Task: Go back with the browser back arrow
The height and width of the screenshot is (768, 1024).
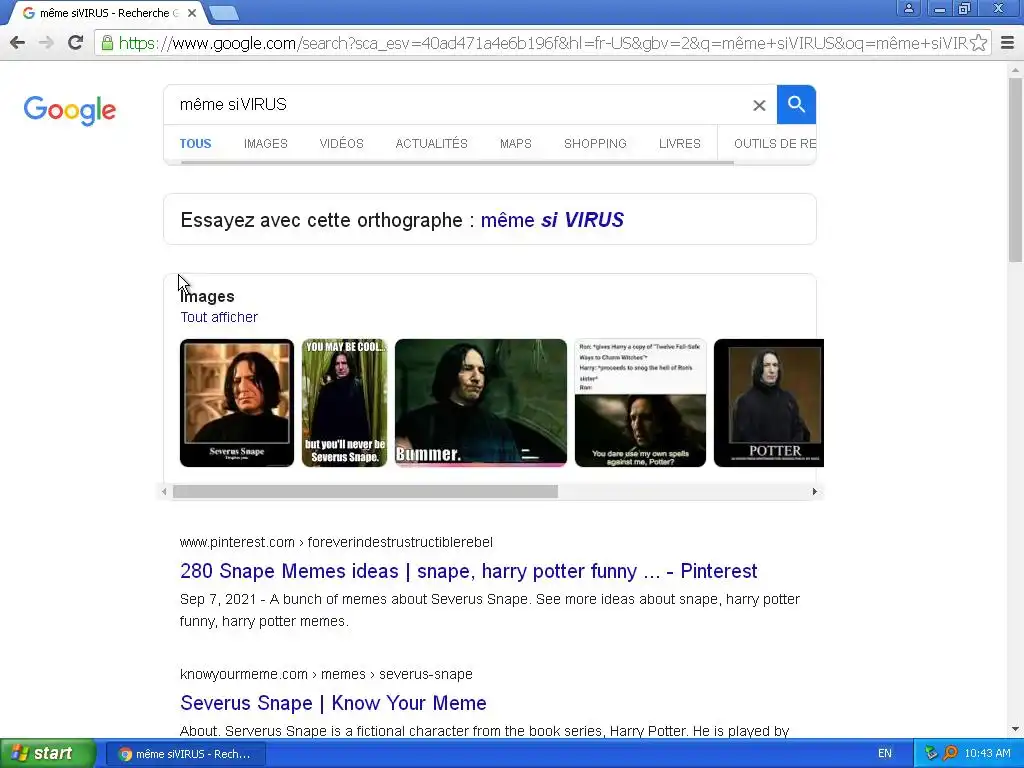Action: pyautogui.click(x=18, y=43)
